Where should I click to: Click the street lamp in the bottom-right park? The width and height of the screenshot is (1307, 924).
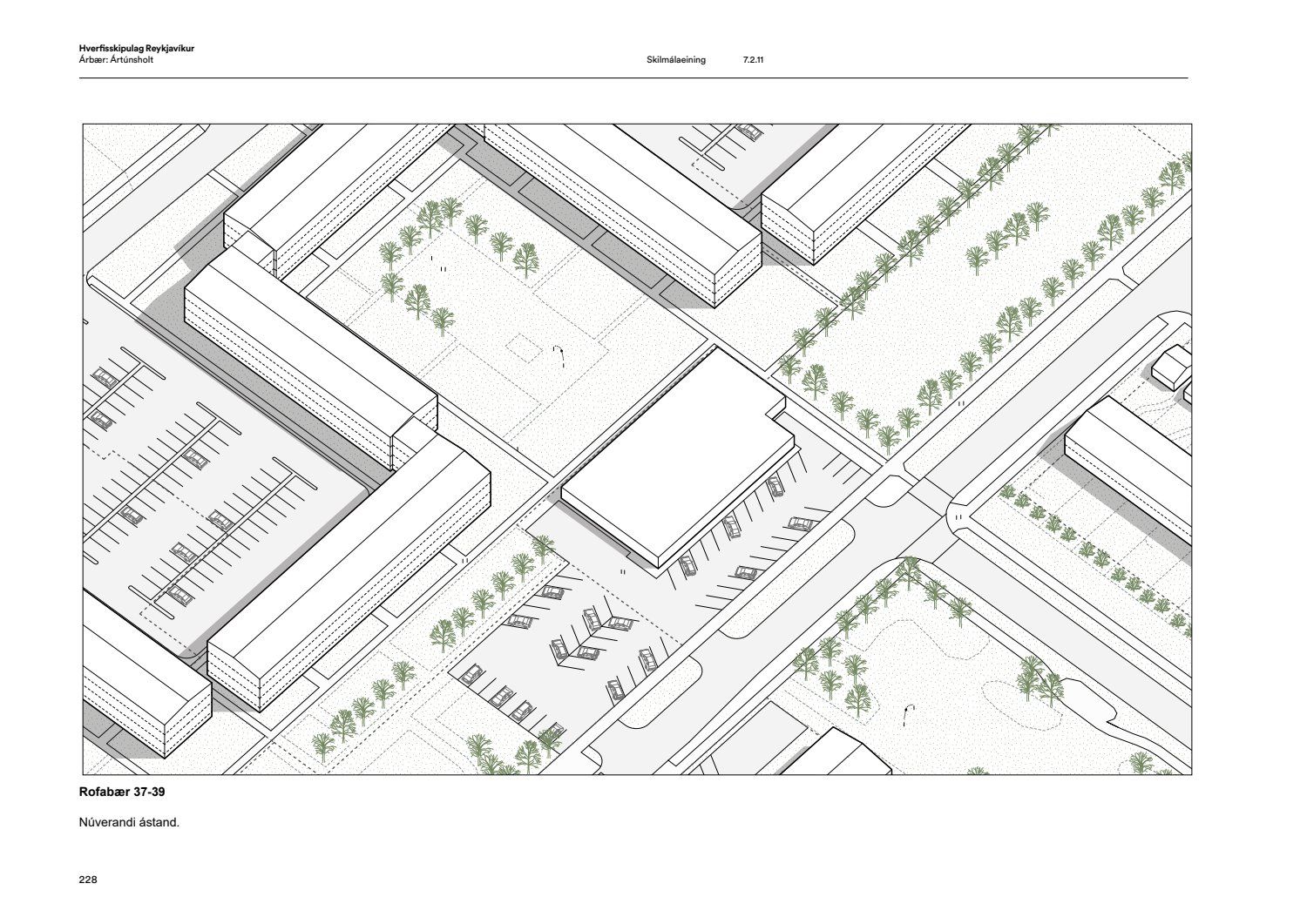tap(909, 714)
